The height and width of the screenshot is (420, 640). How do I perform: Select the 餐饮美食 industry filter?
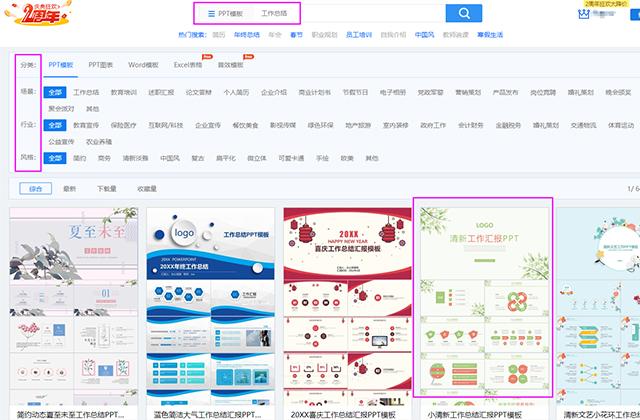coord(246,125)
